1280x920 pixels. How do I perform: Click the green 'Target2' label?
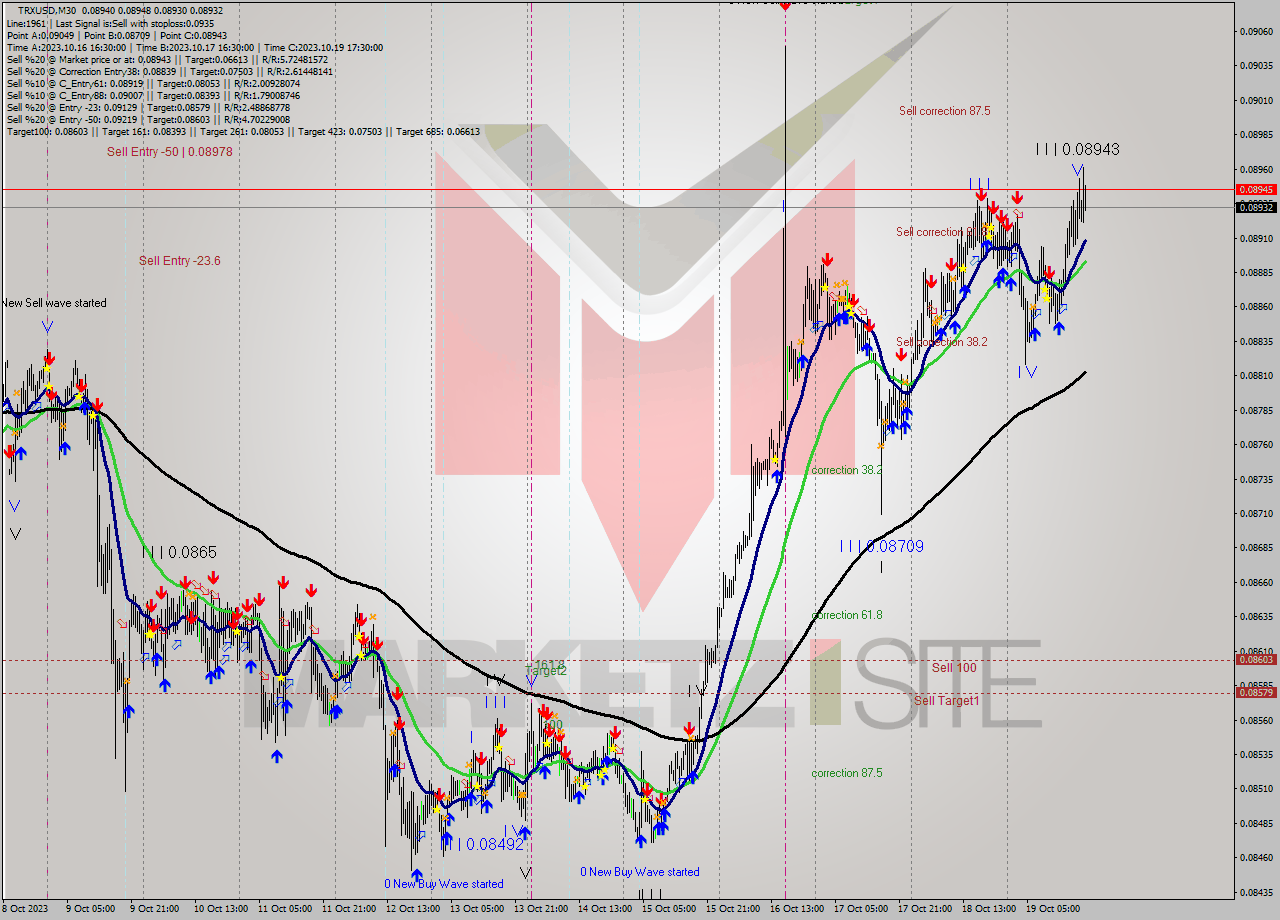(x=546, y=671)
